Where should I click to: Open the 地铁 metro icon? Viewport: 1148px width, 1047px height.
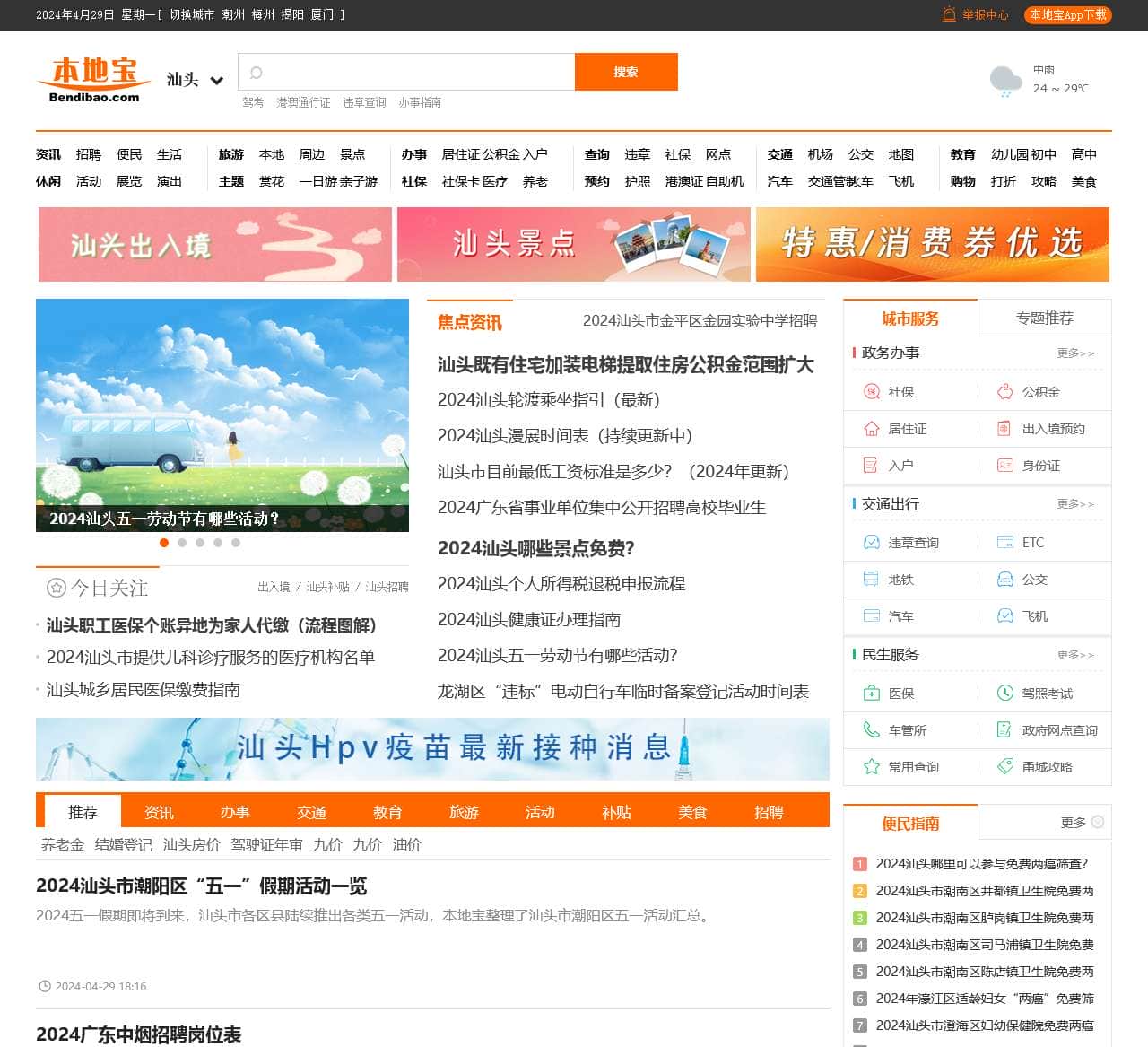click(871, 580)
